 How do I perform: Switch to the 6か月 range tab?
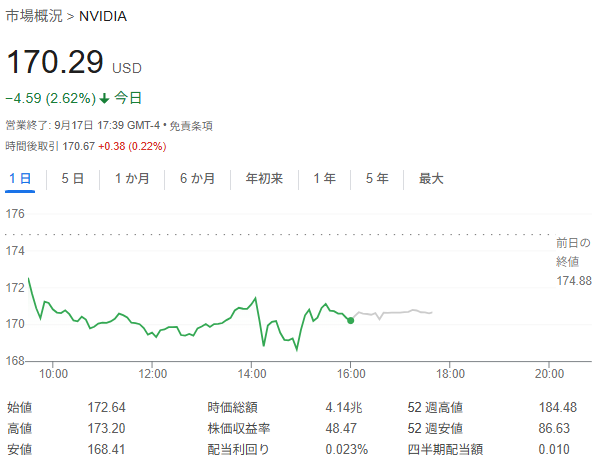coord(197,179)
